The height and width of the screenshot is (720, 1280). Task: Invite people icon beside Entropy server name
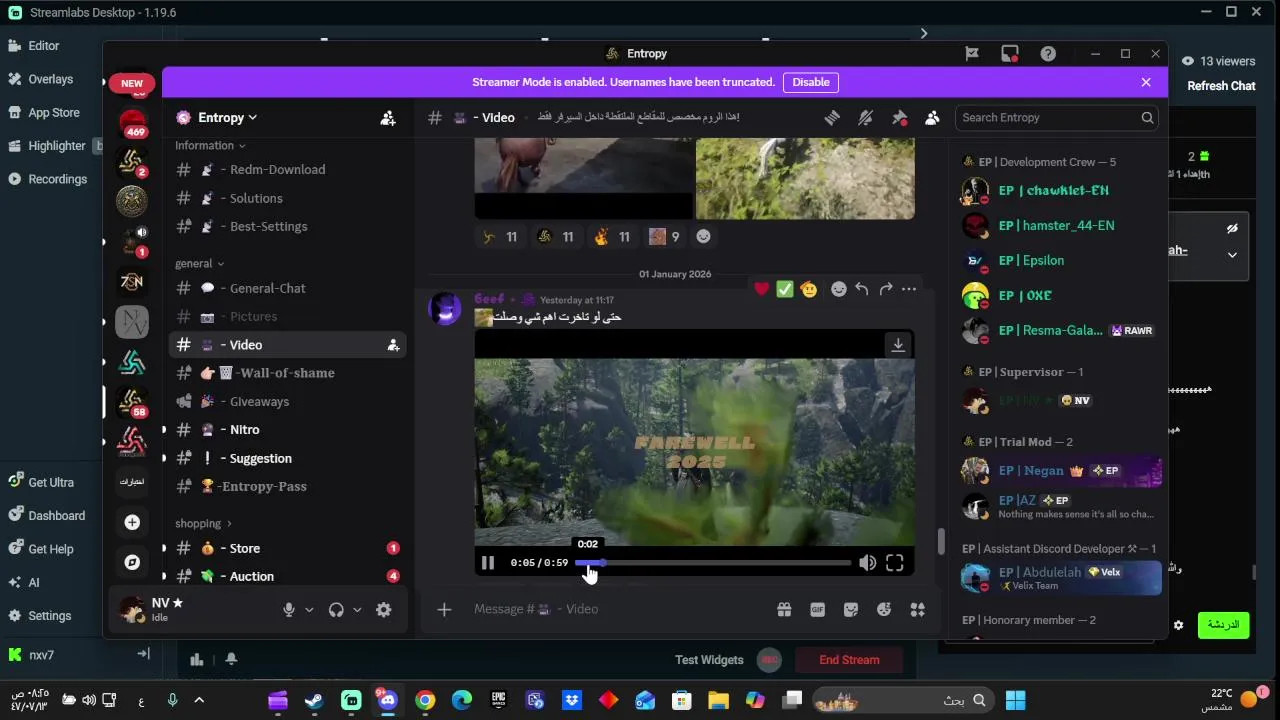(388, 118)
